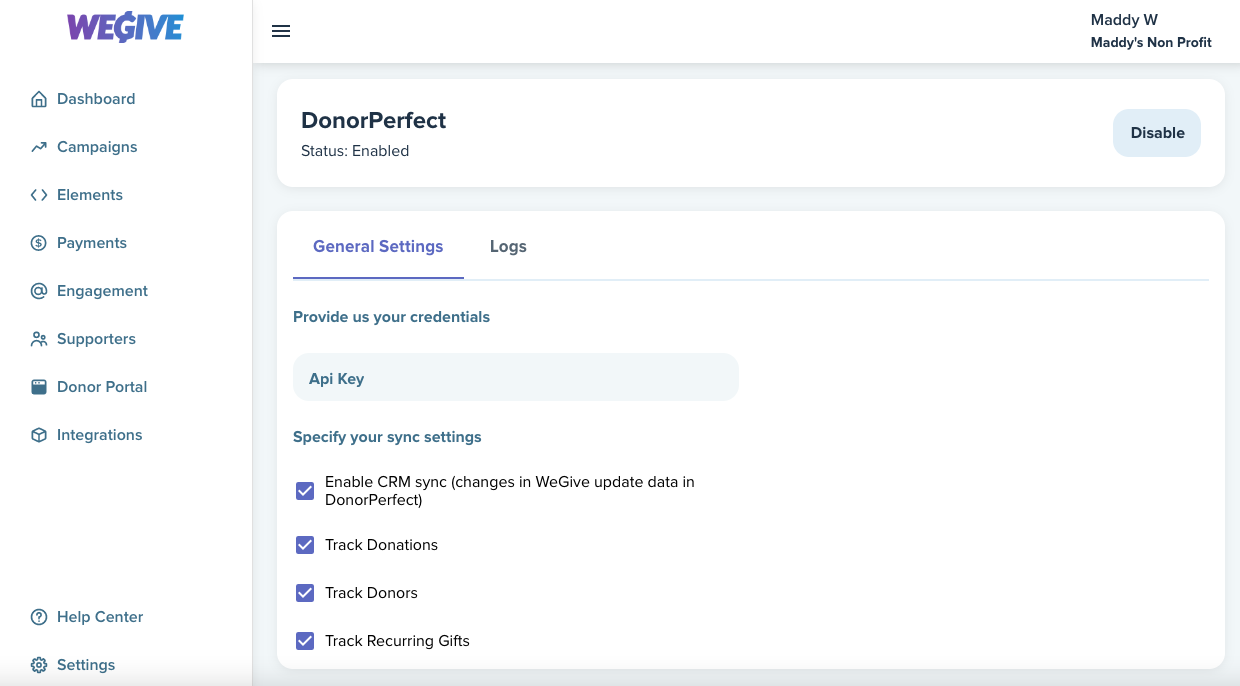Viewport: 1240px width, 686px height.
Task: Click the Status: Enabled text
Action: 355,151
